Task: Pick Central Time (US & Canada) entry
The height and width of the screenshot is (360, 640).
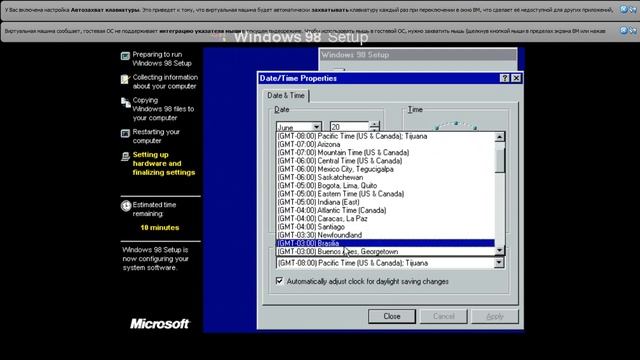Action: (385, 161)
